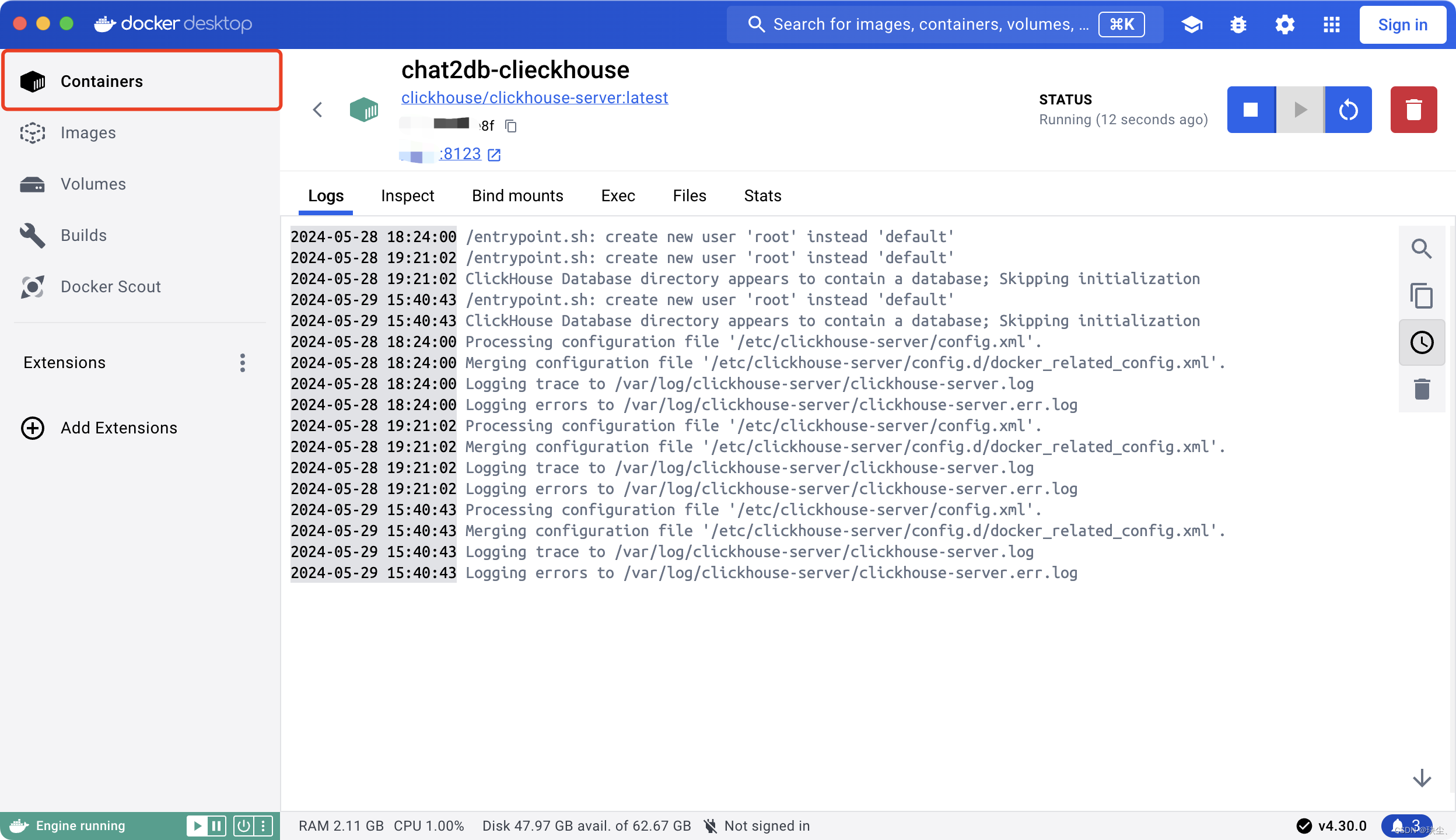Screen dimensions: 1456x840
Task: Open the apps grid icon
Action: tap(1332, 24)
